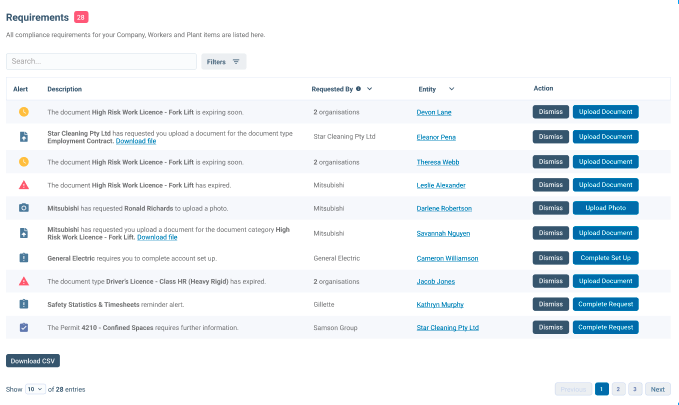Download file for Employment Contract request

136,141
